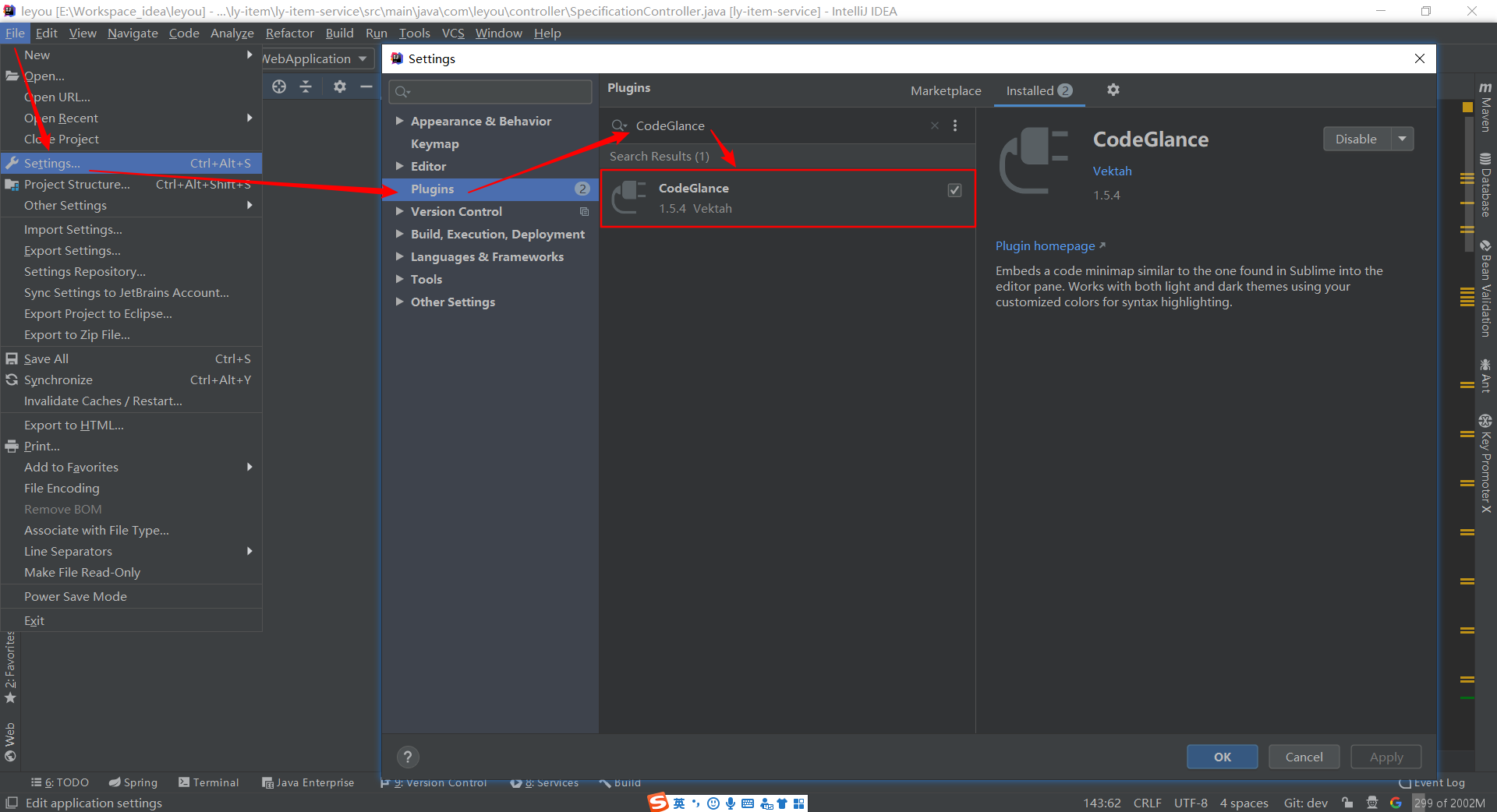Open the Bean Validation tool window
This screenshot has height=812, width=1497.
(1485, 289)
